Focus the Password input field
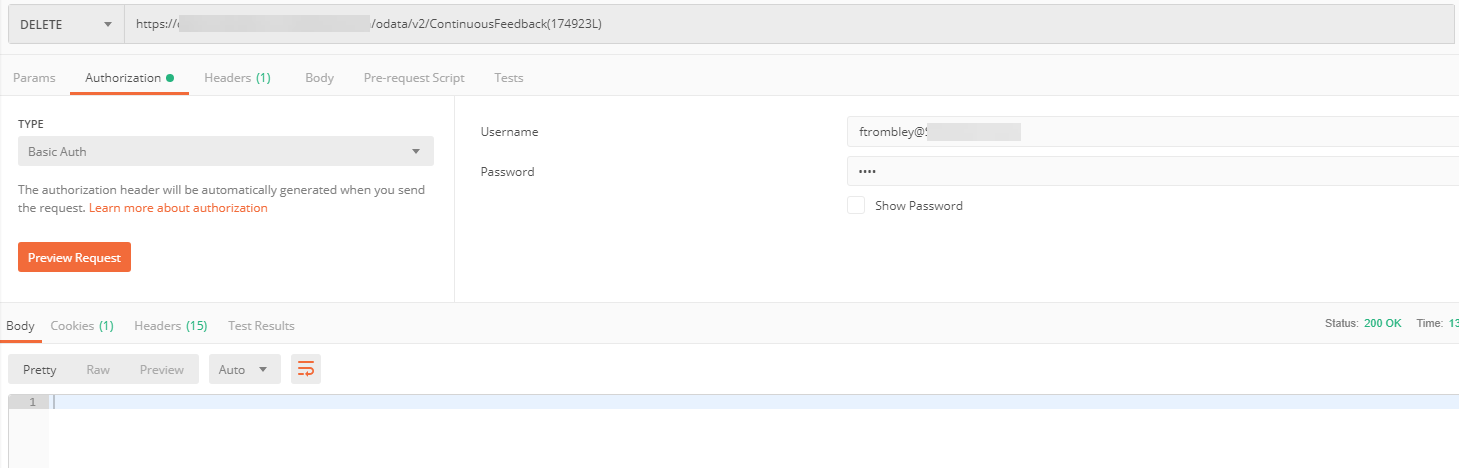 tap(1153, 171)
